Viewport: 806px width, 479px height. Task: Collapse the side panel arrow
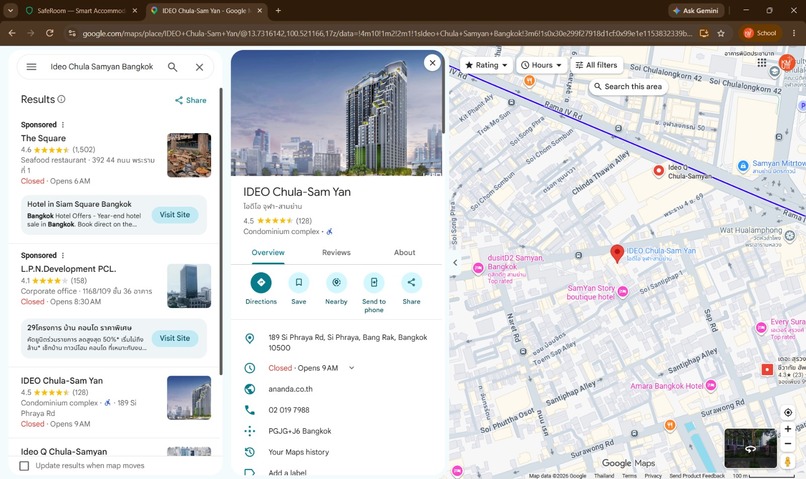click(455, 263)
